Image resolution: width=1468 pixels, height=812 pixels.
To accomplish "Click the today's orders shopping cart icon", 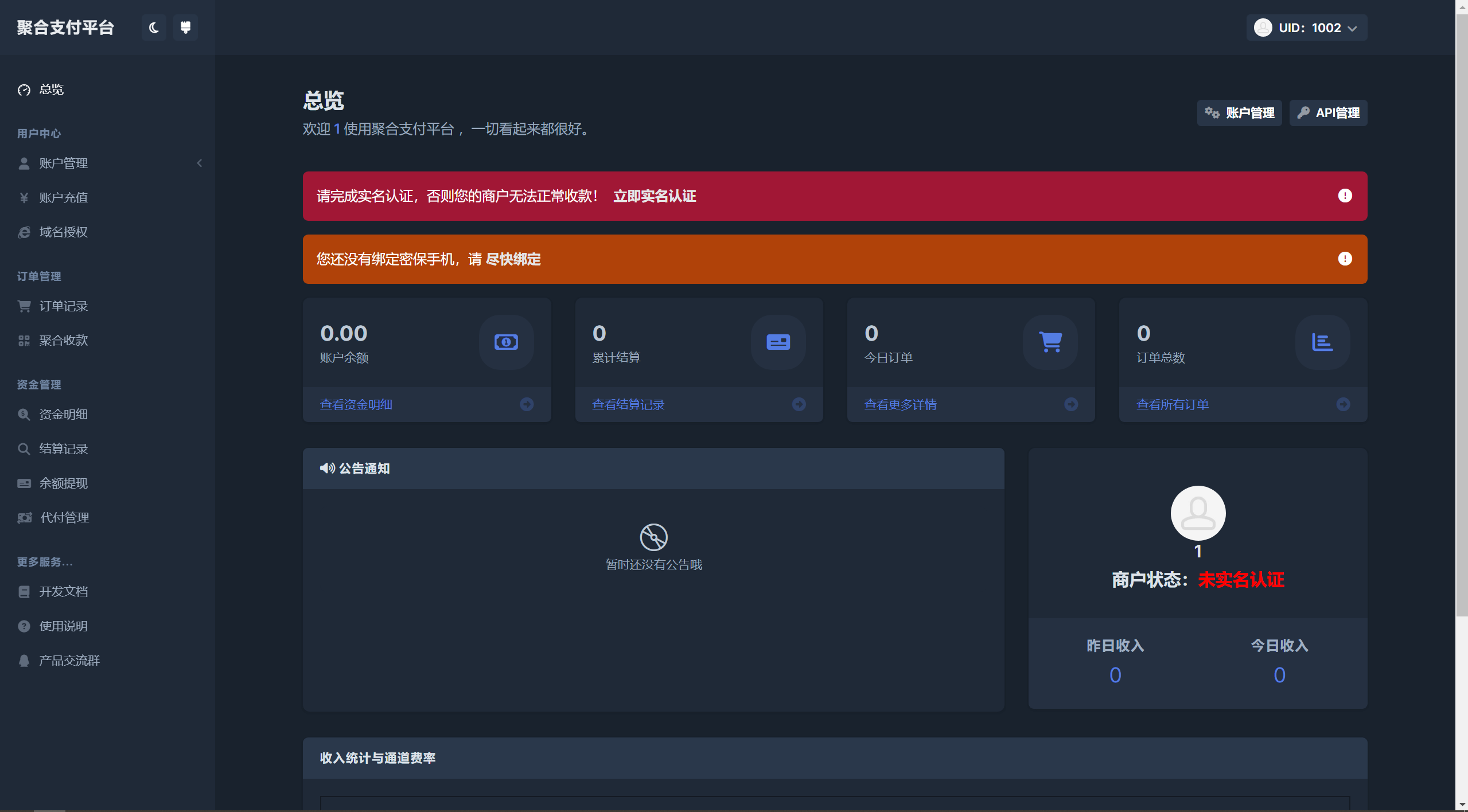I will click(x=1050, y=340).
